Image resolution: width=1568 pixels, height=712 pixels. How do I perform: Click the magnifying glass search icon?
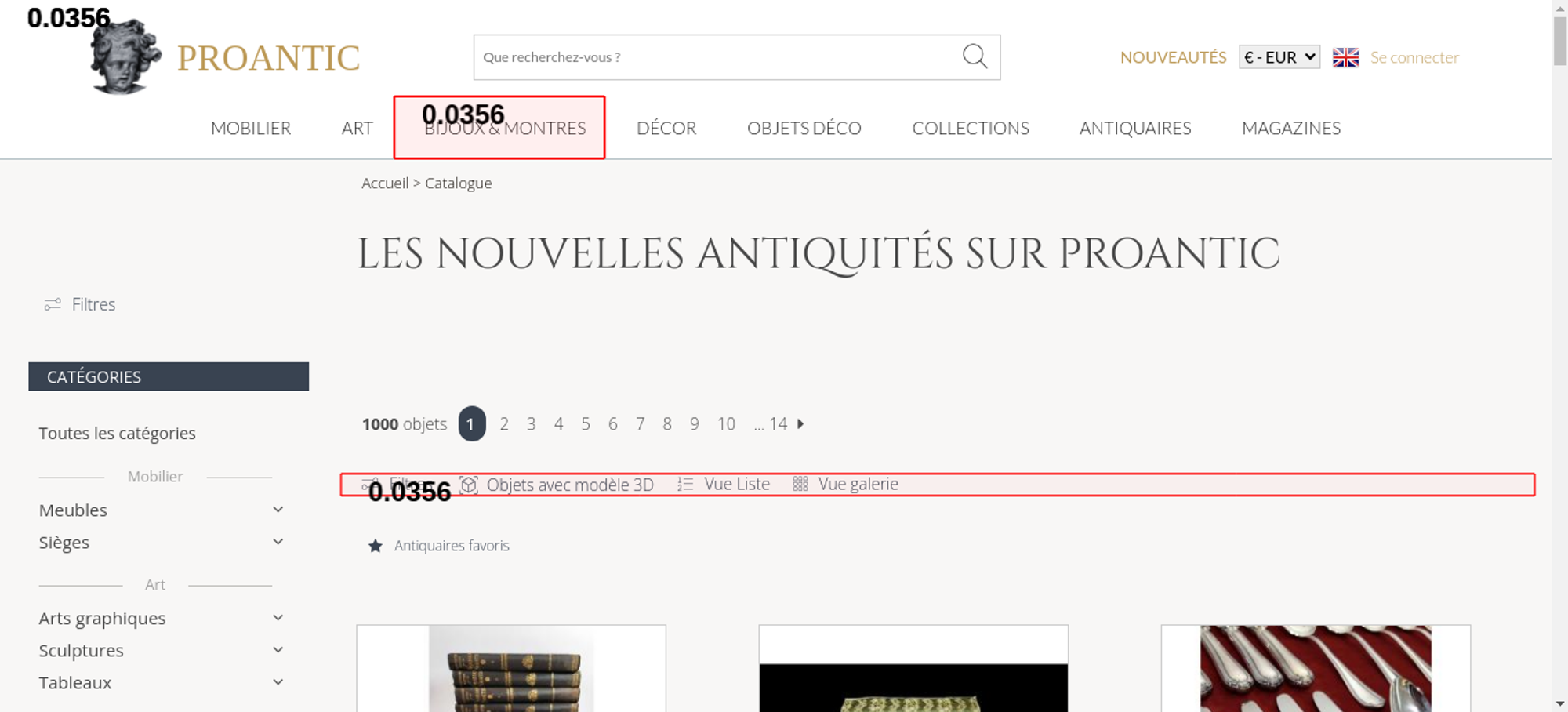975,56
